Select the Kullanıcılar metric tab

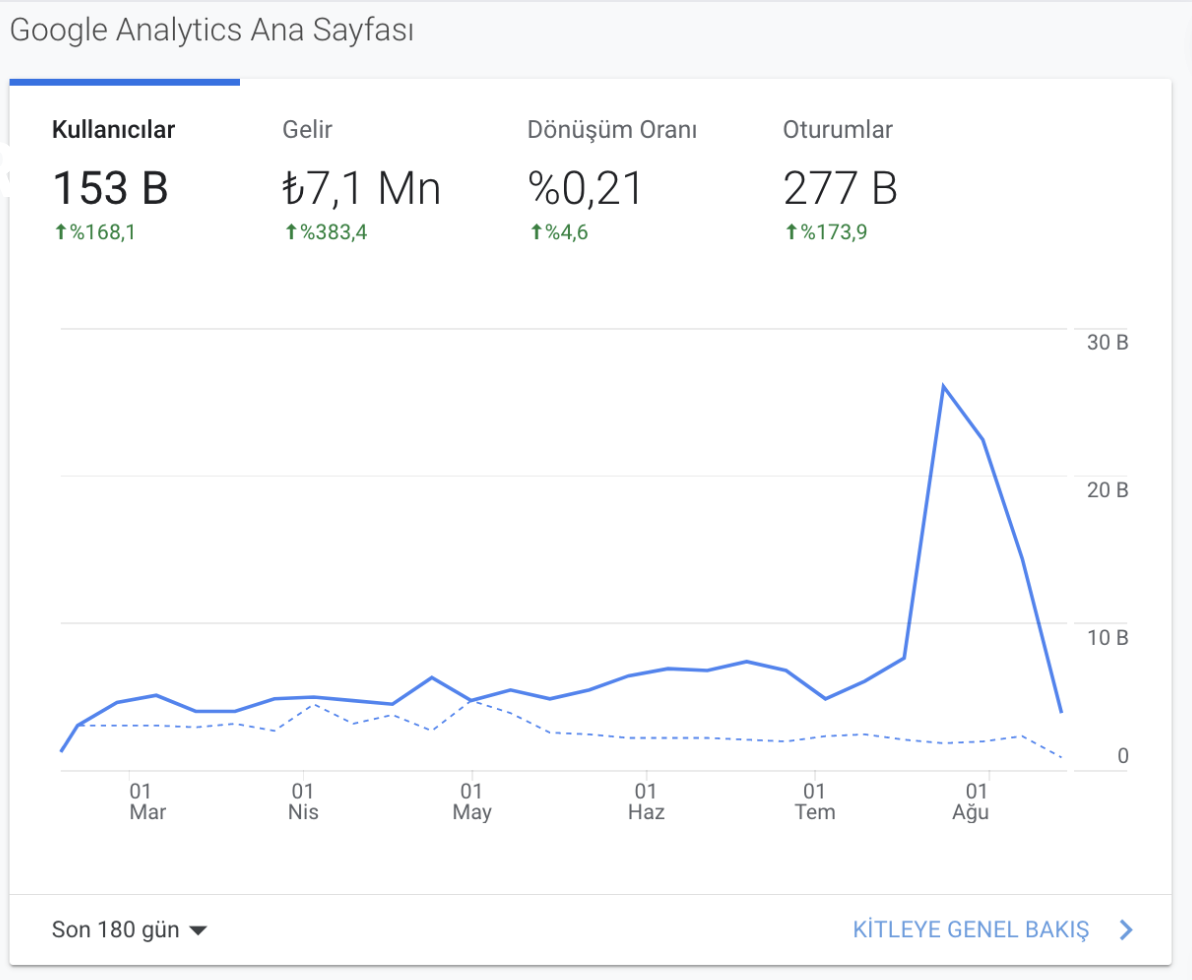(x=113, y=130)
